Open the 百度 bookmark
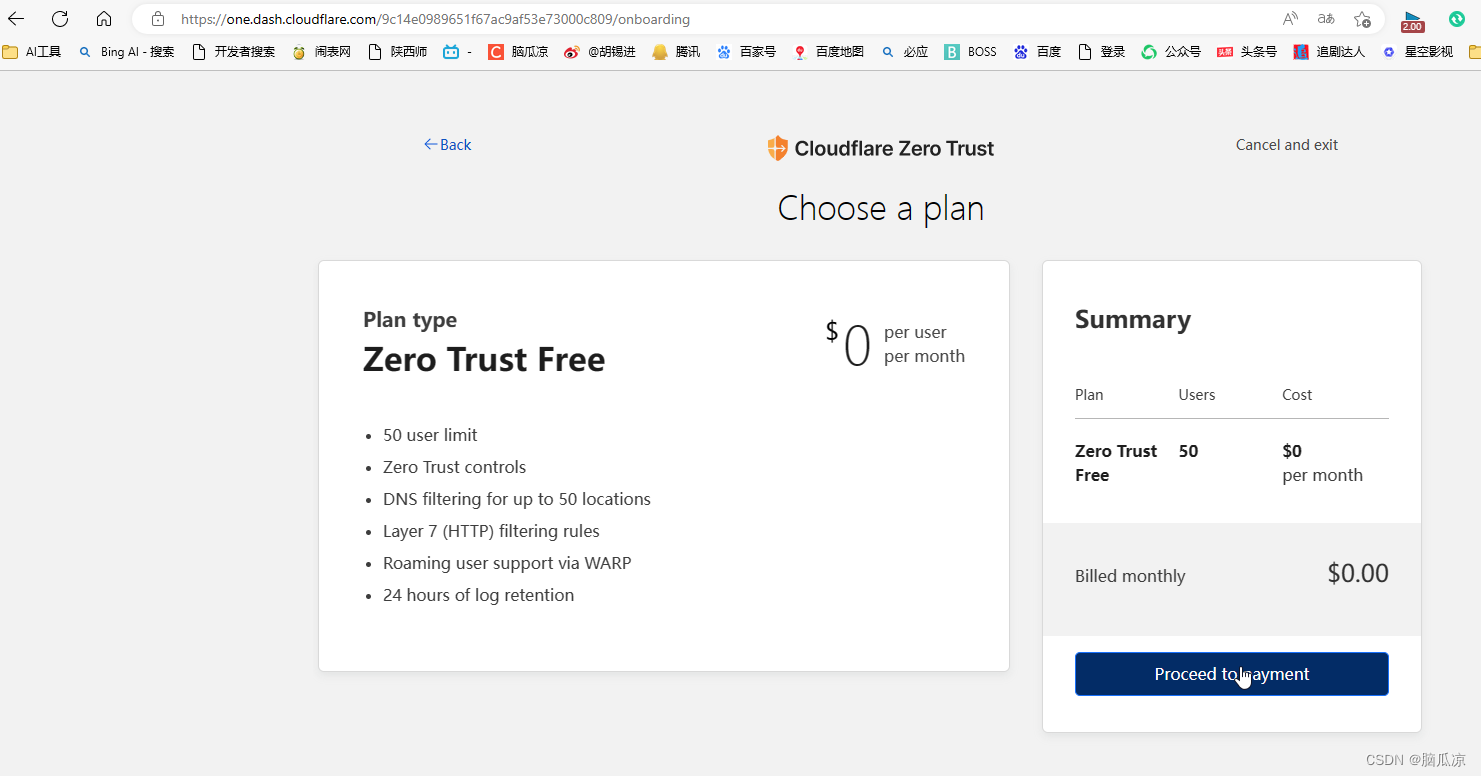Screen dimensions: 1481x776 tap(1037, 52)
